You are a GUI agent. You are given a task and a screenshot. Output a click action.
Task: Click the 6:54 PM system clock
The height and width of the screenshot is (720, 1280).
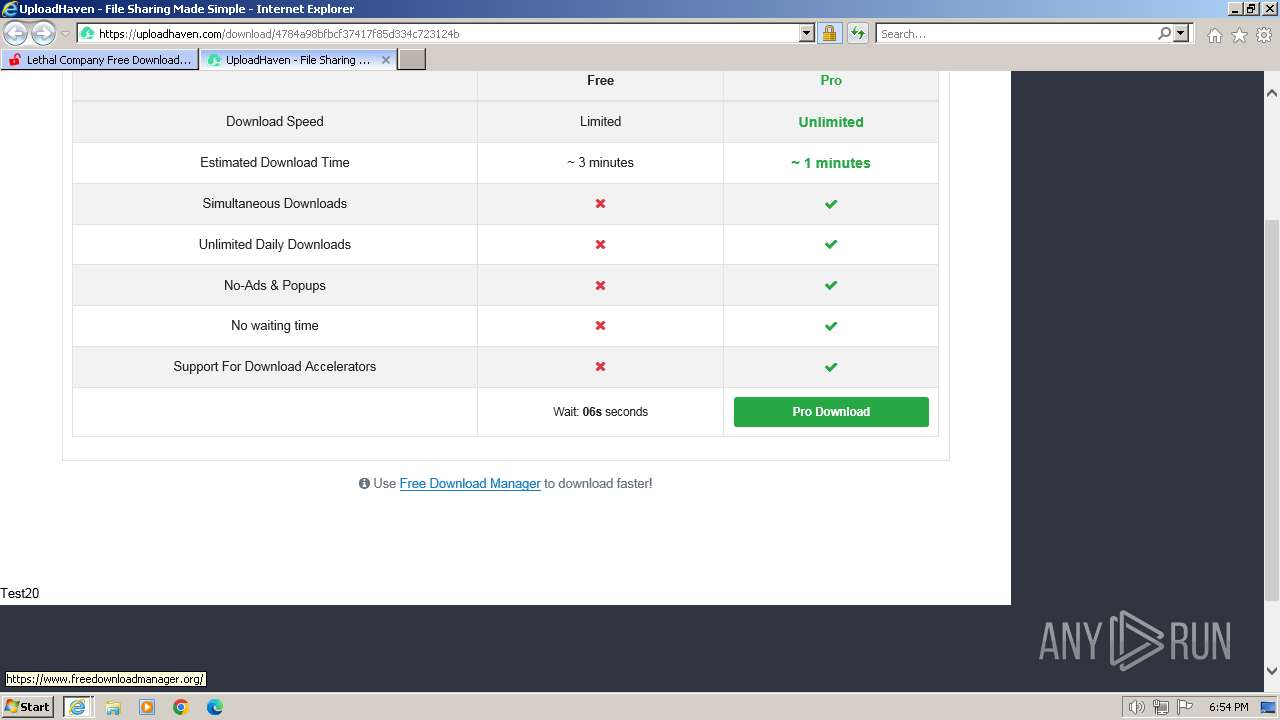(1228, 707)
